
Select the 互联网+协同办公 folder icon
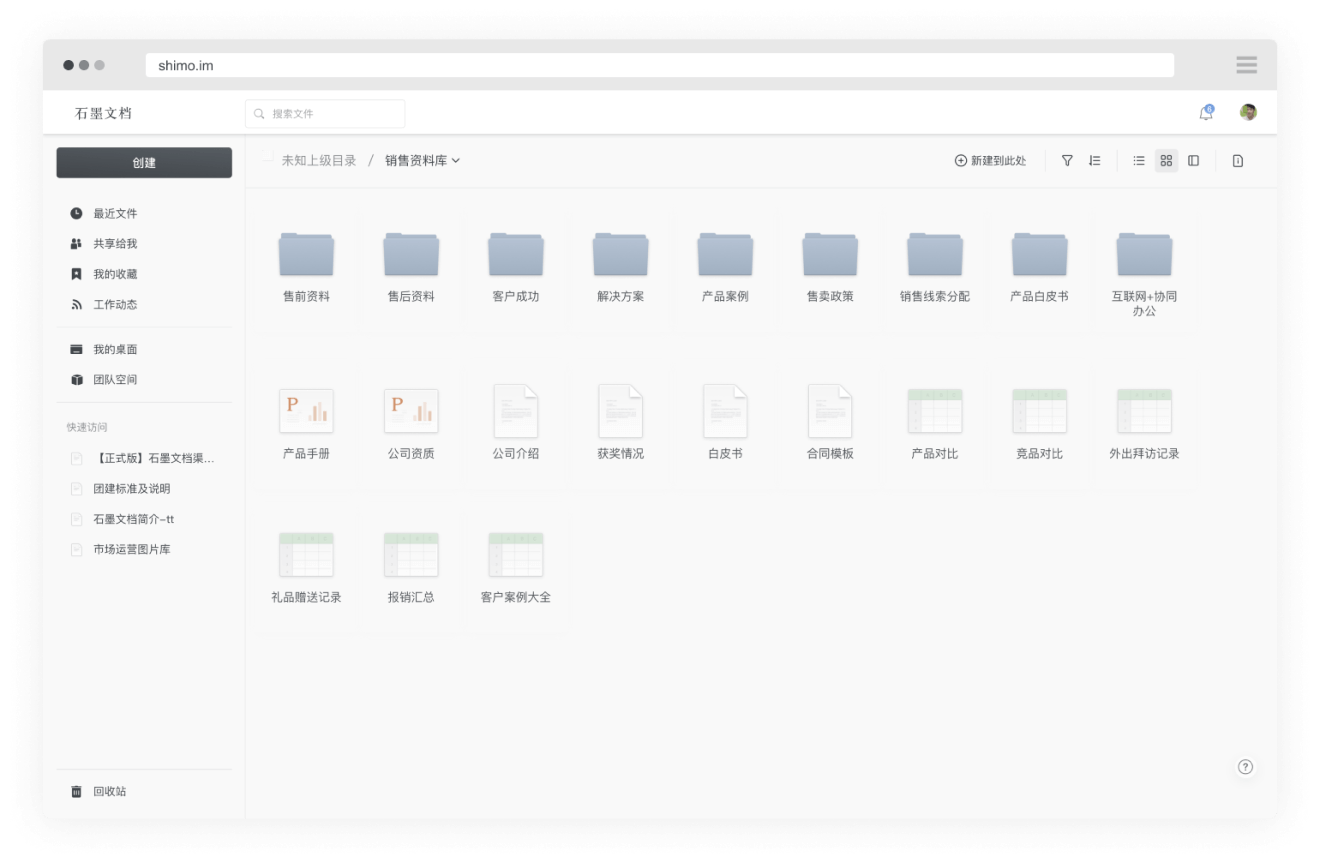click(x=1144, y=254)
